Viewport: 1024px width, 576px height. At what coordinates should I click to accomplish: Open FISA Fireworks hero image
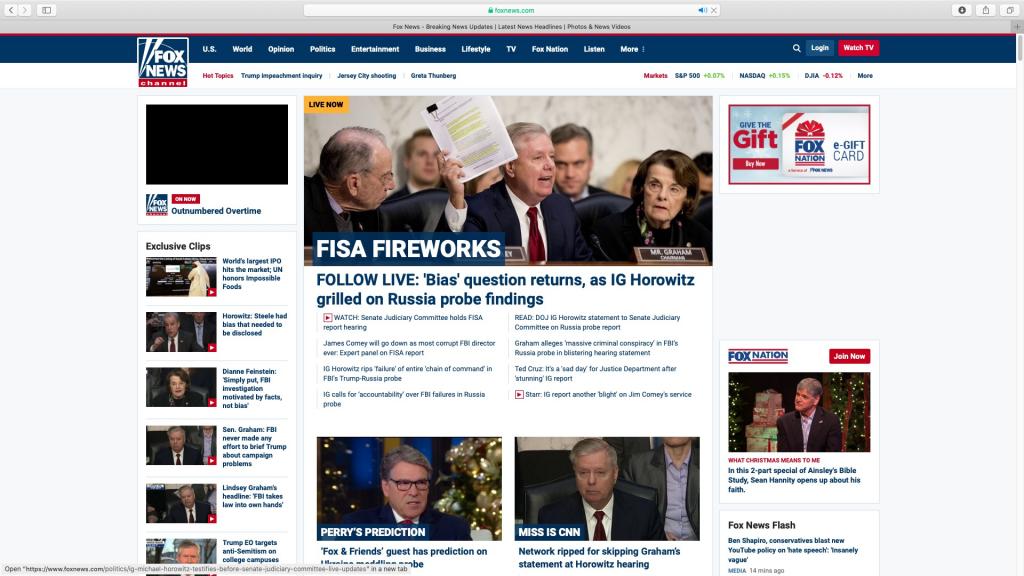(x=508, y=181)
